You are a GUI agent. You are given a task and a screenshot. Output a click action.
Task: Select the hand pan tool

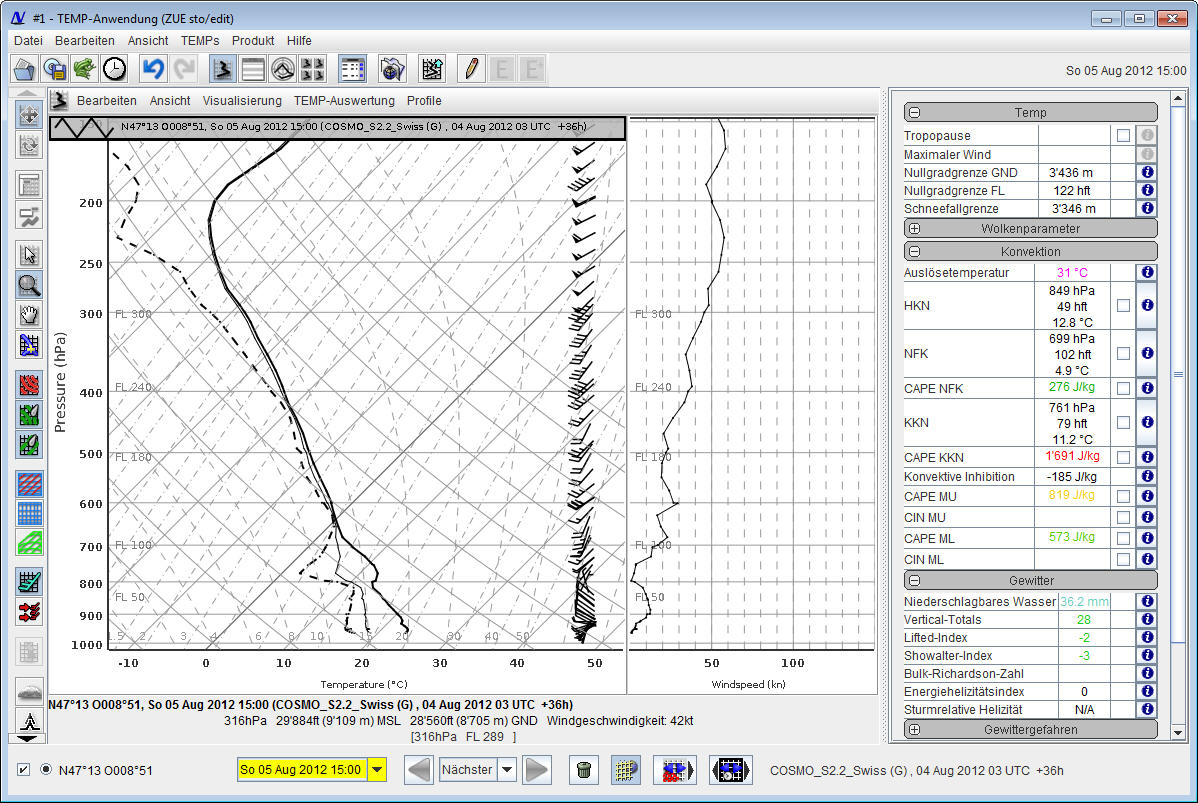point(30,314)
